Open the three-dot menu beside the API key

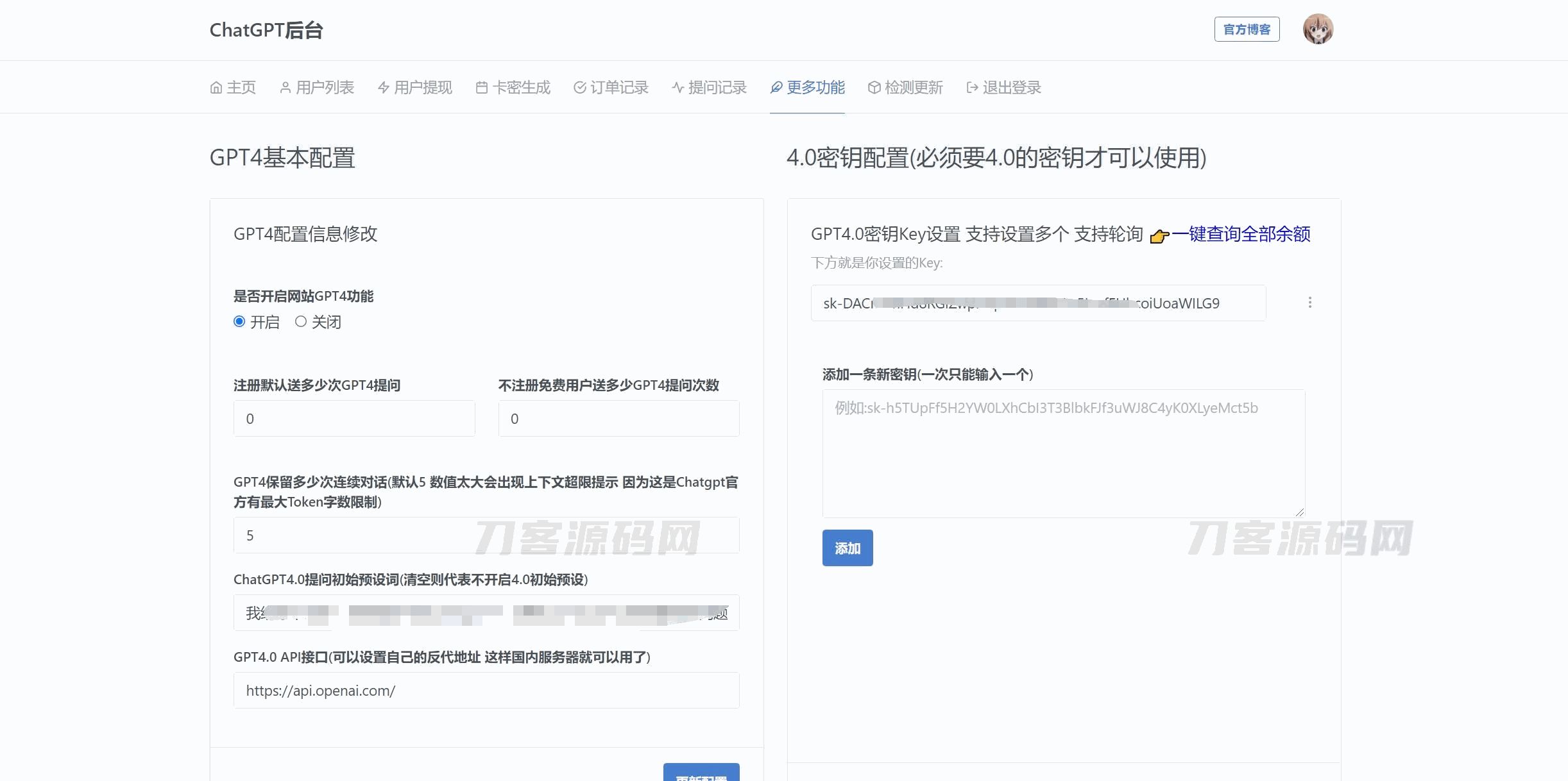click(1310, 303)
